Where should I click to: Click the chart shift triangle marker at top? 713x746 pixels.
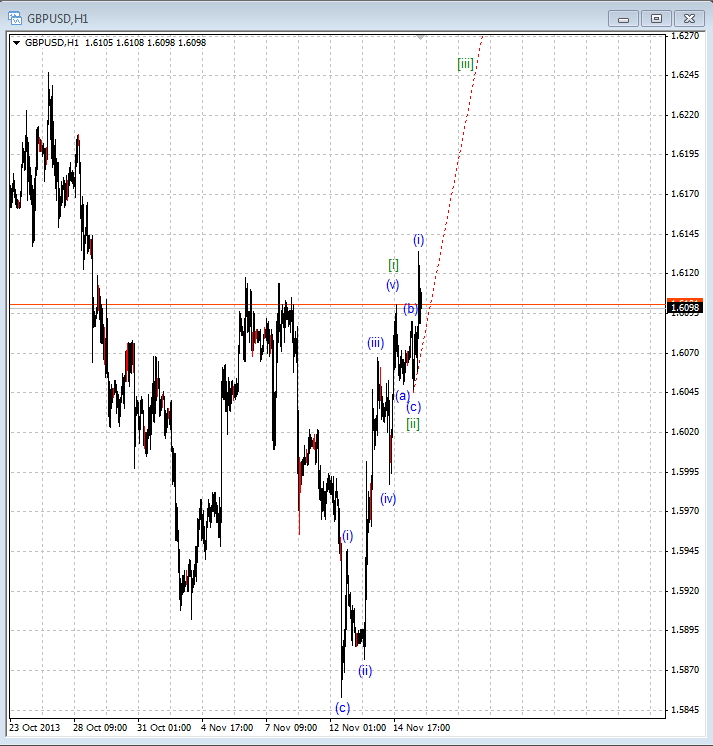point(420,37)
